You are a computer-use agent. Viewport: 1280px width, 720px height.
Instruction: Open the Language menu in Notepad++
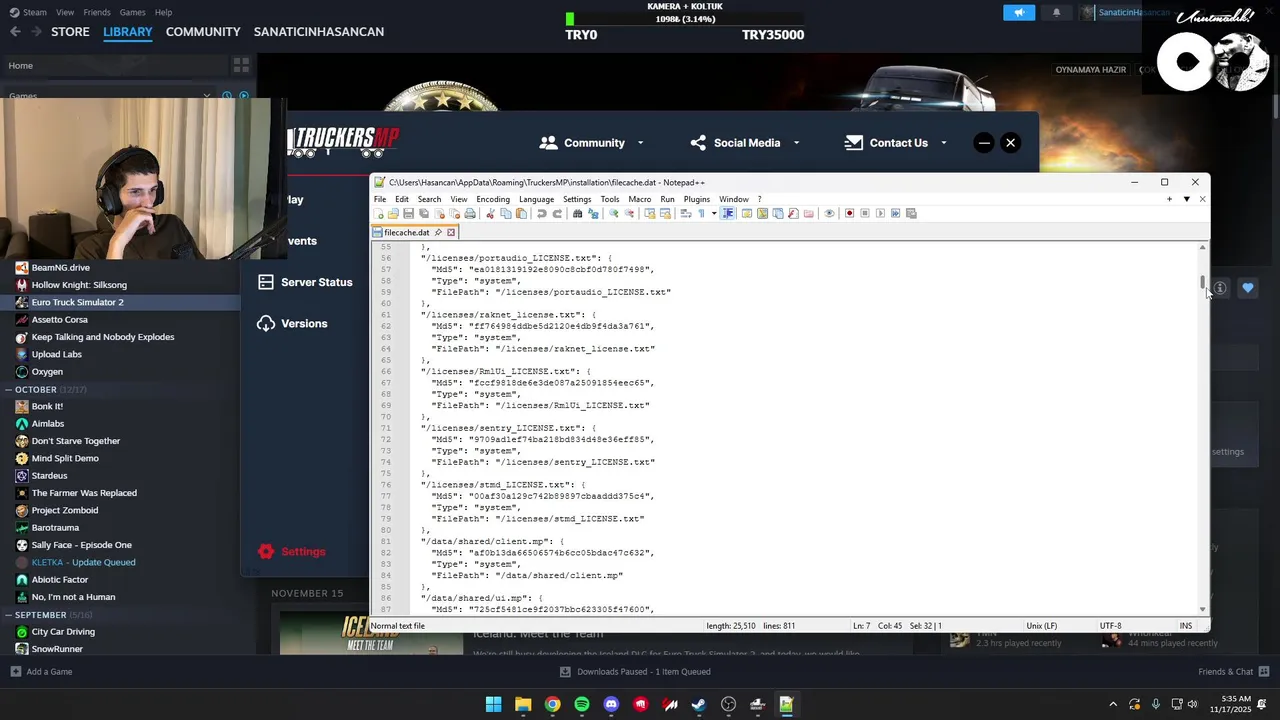[x=536, y=199]
